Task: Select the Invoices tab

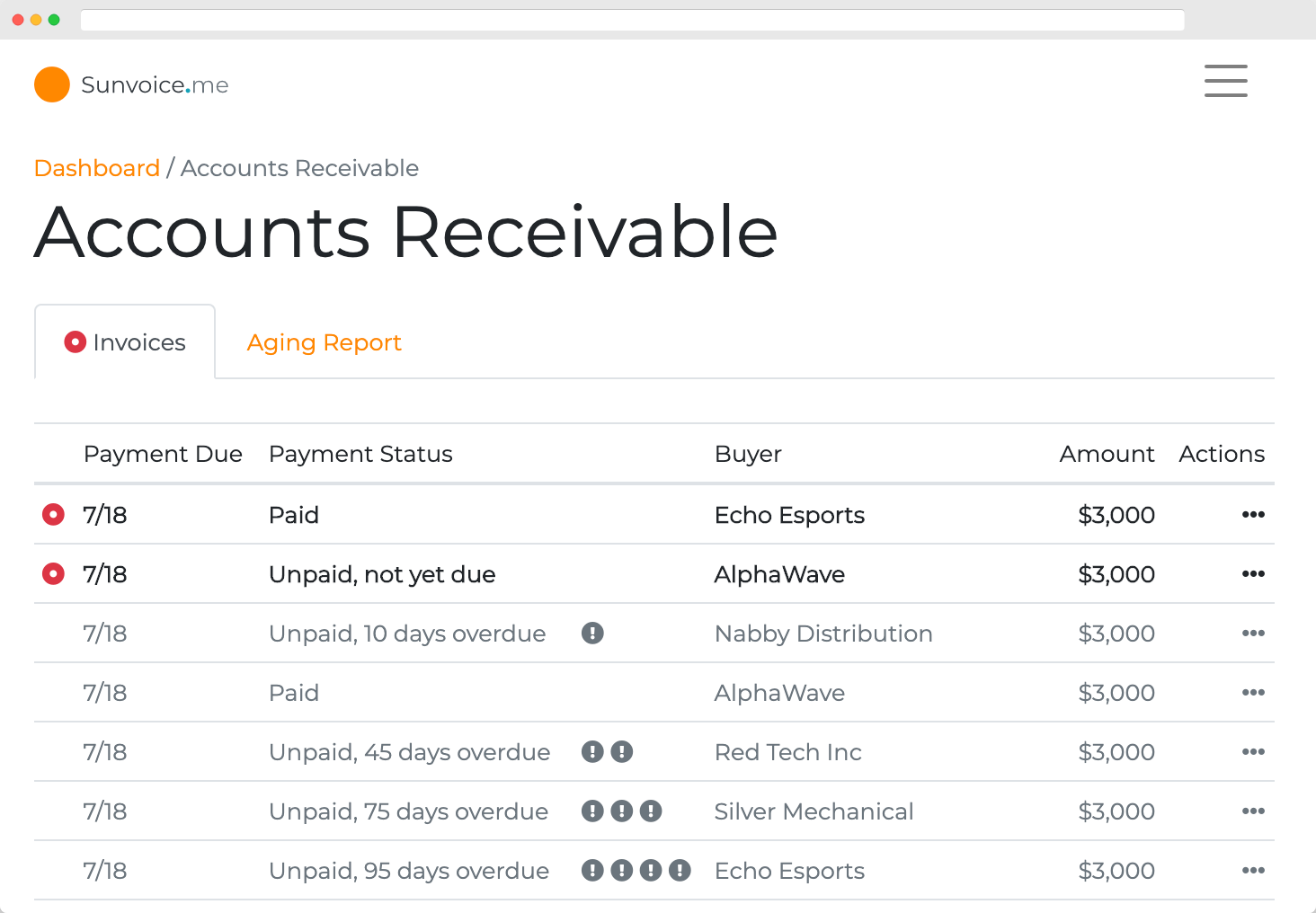Action: tap(126, 342)
